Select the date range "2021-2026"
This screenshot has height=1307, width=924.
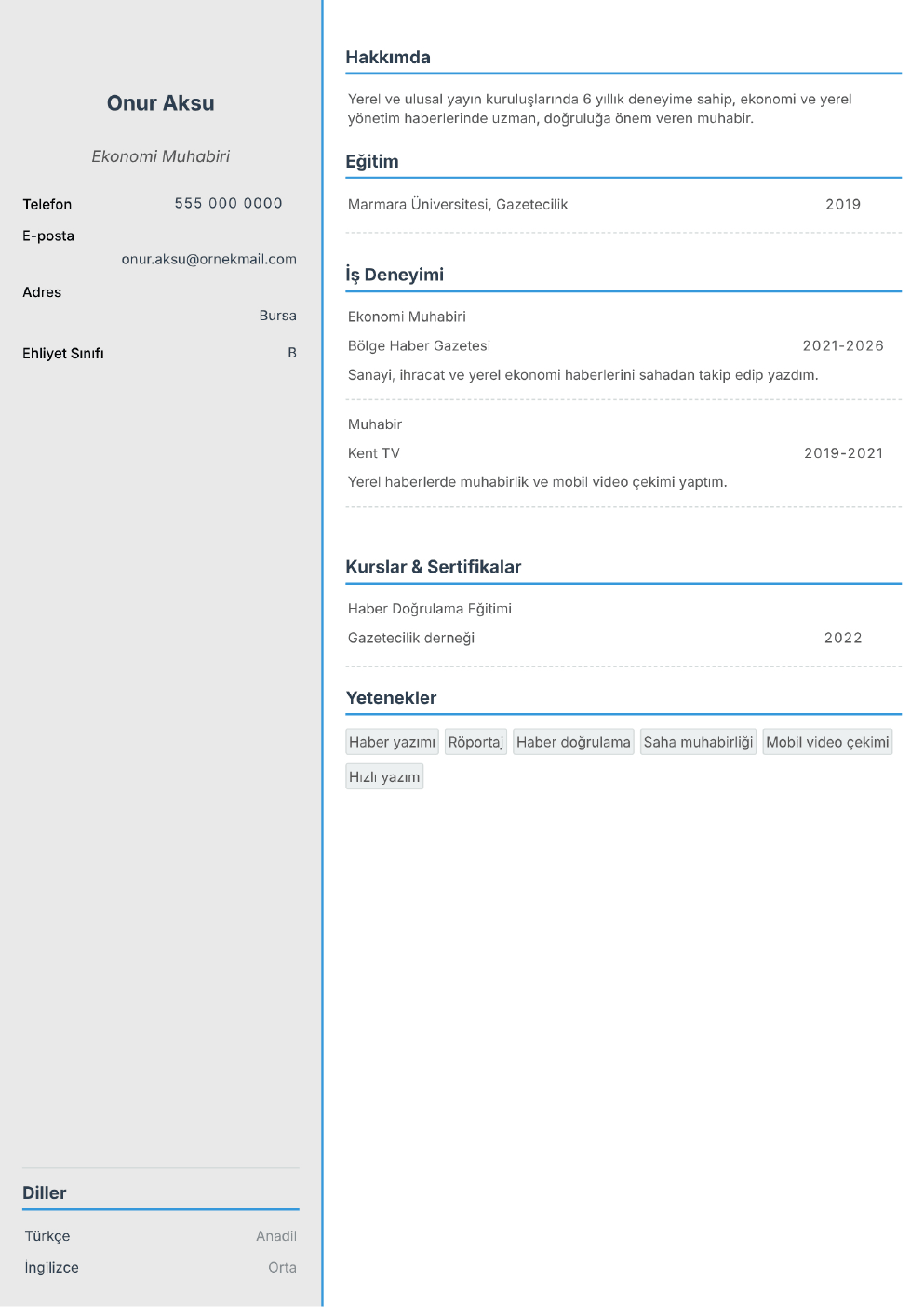[843, 346]
